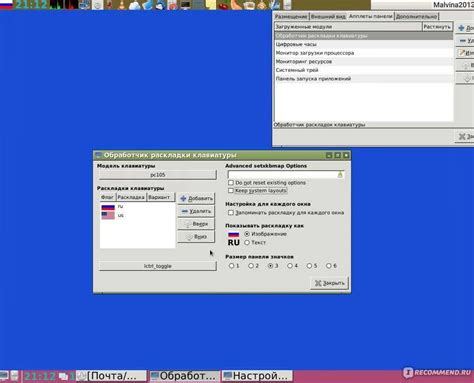Open the 'Внешний вид' tab
474x383 pixels.
(328, 16)
